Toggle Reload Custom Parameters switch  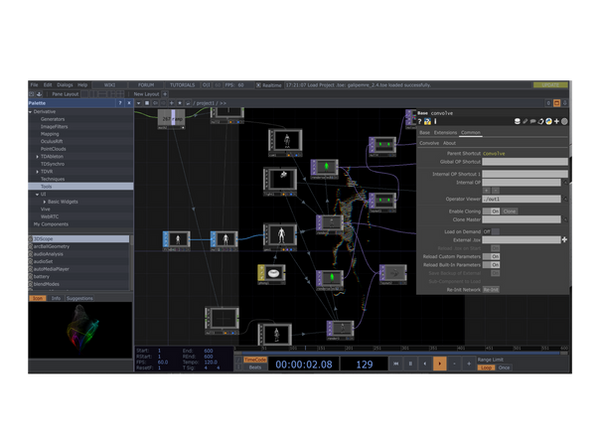point(491,256)
